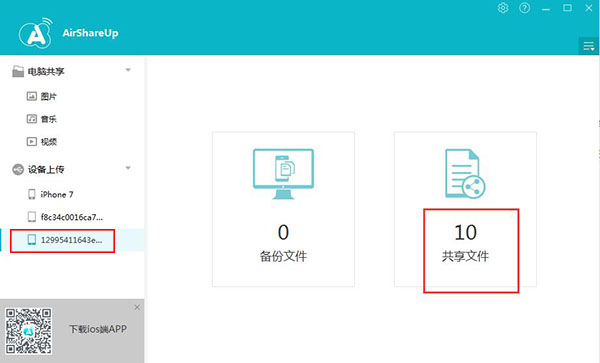Screen dimensions: 600x363
Task: Click the AirShareUp logo icon
Action: tap(35, 33)
